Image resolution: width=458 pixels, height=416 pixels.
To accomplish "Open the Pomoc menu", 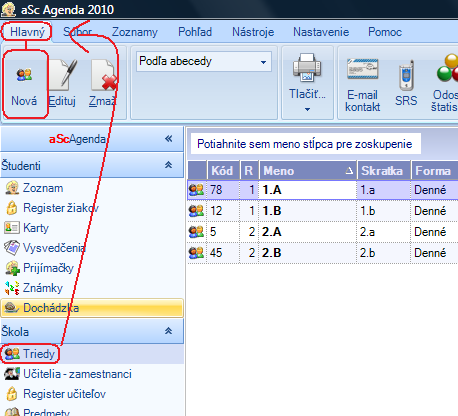I will point(385,32).
